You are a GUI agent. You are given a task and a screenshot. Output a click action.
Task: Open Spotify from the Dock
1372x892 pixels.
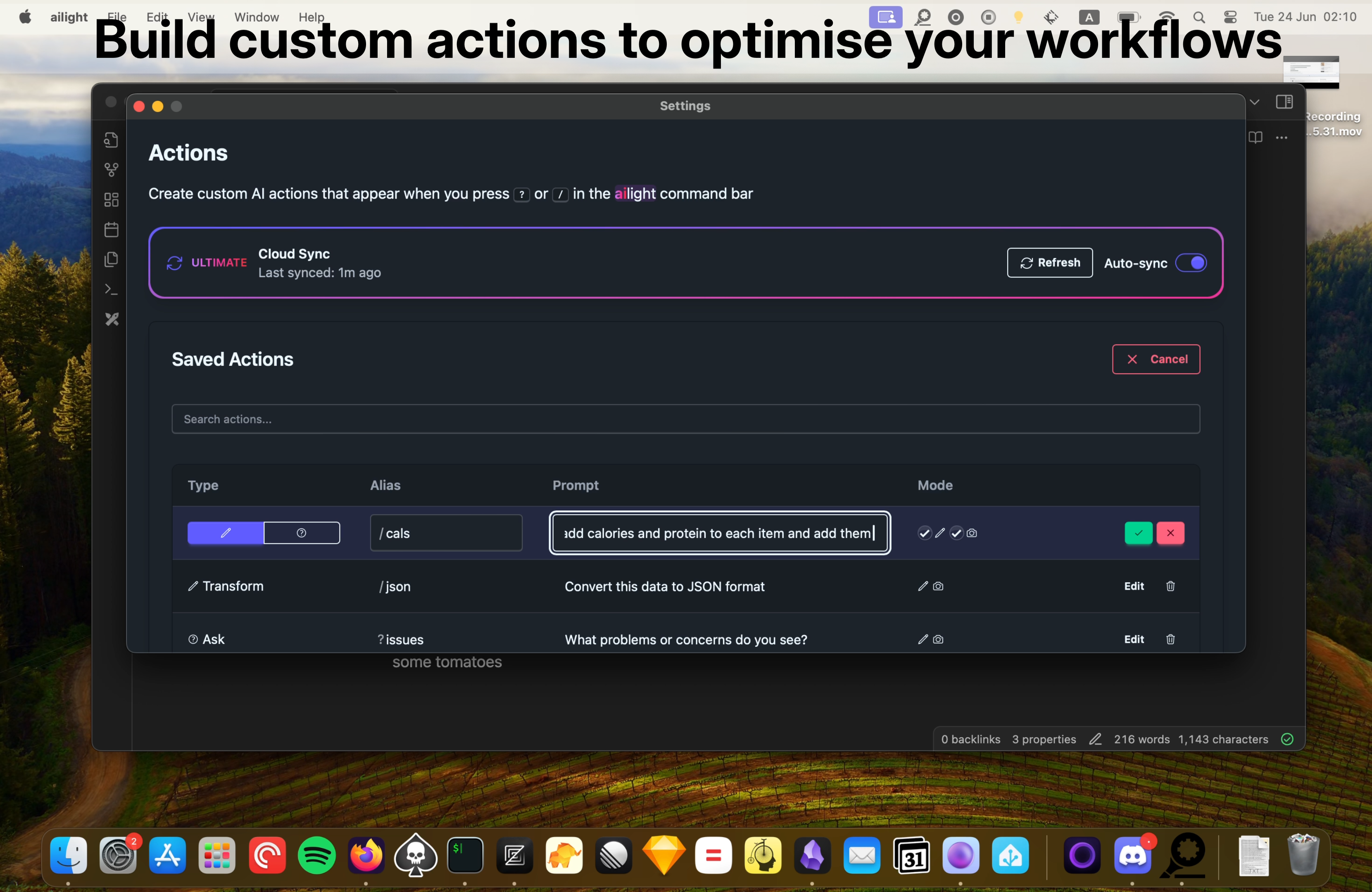(316, 855)
